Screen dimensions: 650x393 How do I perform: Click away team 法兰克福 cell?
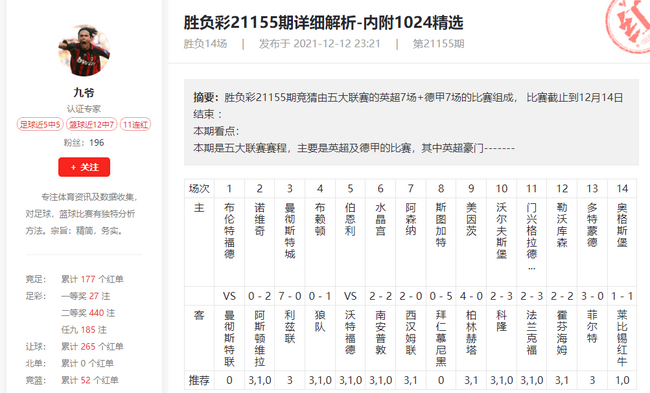(x=532, y=338)
